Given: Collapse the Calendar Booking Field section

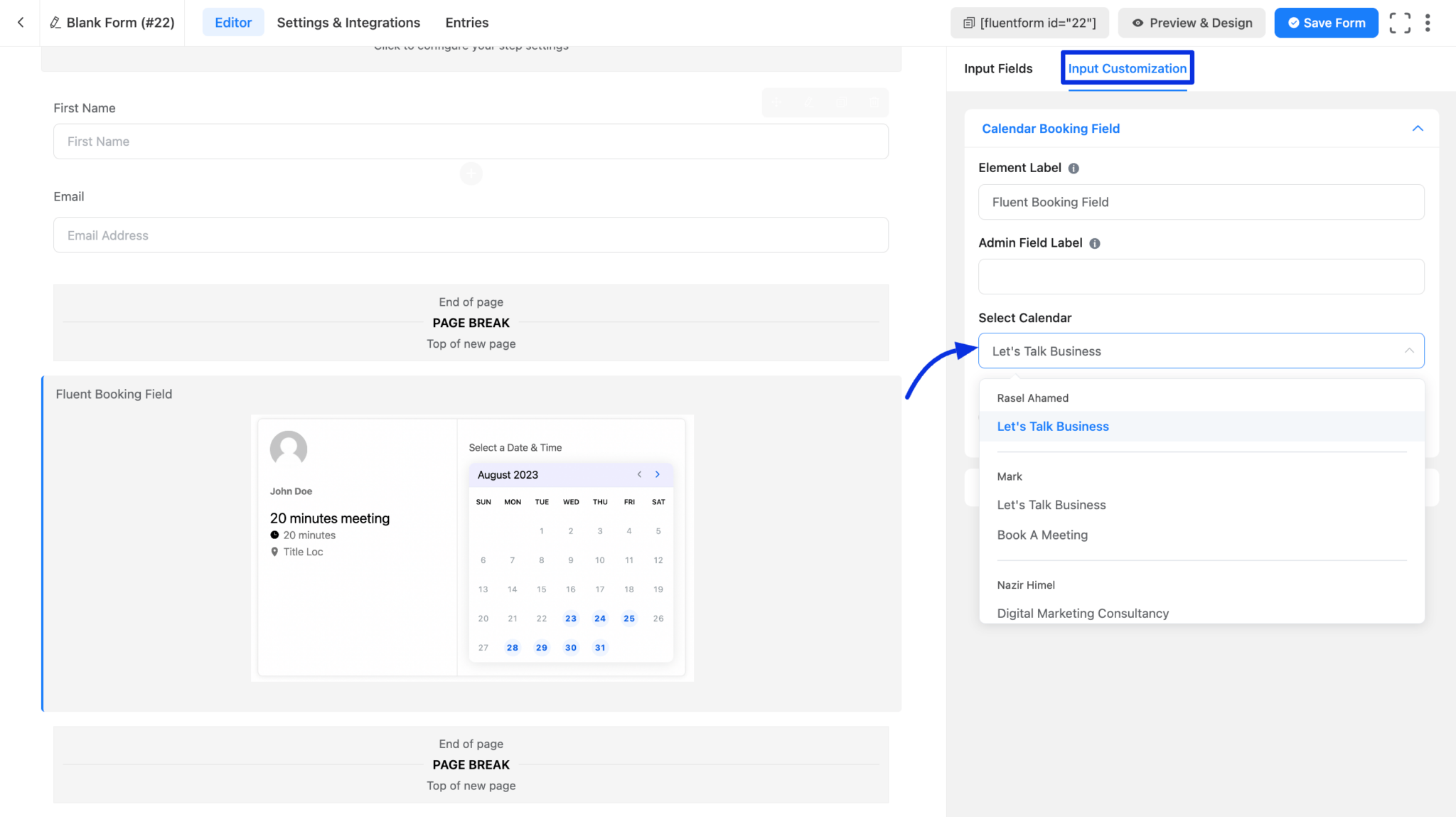Looking at the screenshot, I should click(x=1418, y=128).
